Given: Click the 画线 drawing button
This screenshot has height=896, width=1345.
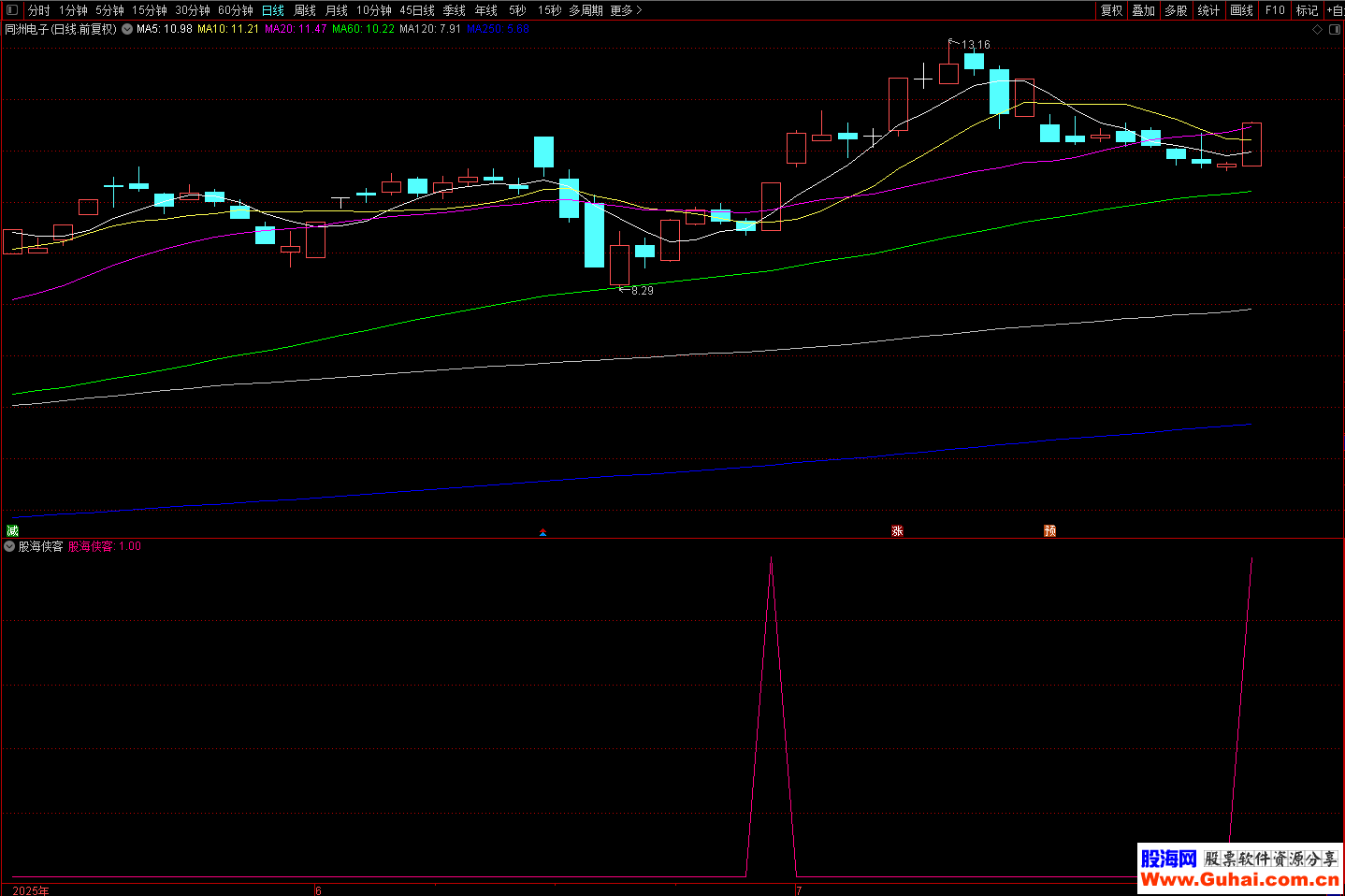Looking at the screenshot, I should (1242, 10).
